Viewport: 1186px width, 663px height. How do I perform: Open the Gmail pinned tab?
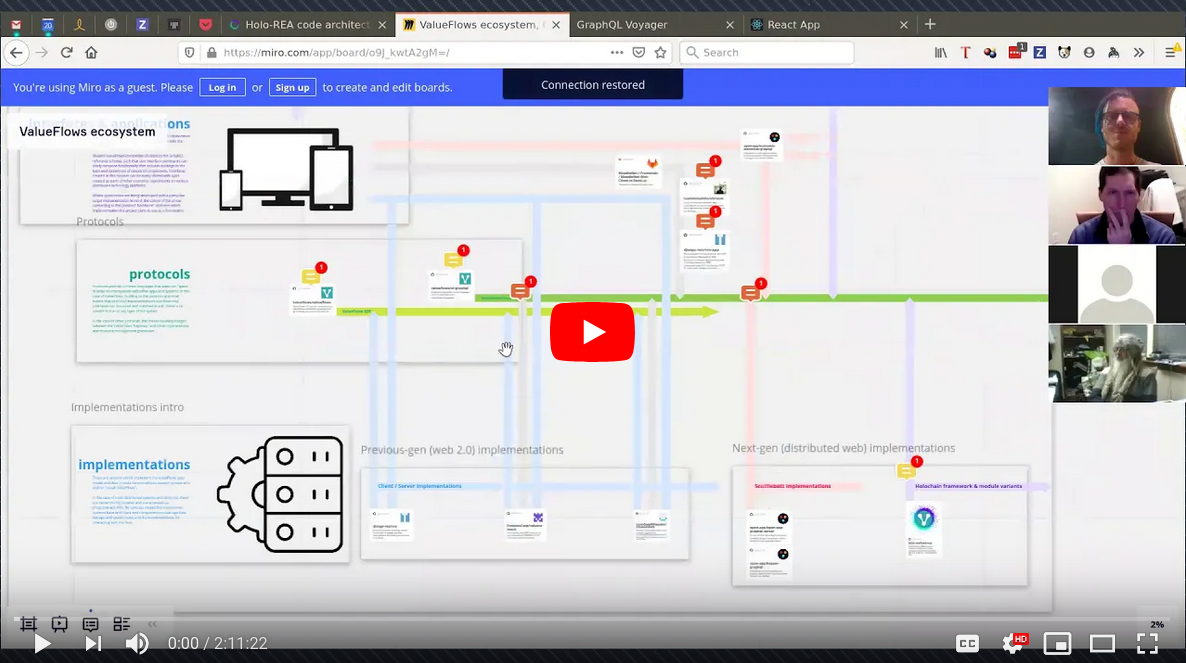point(16,24)
